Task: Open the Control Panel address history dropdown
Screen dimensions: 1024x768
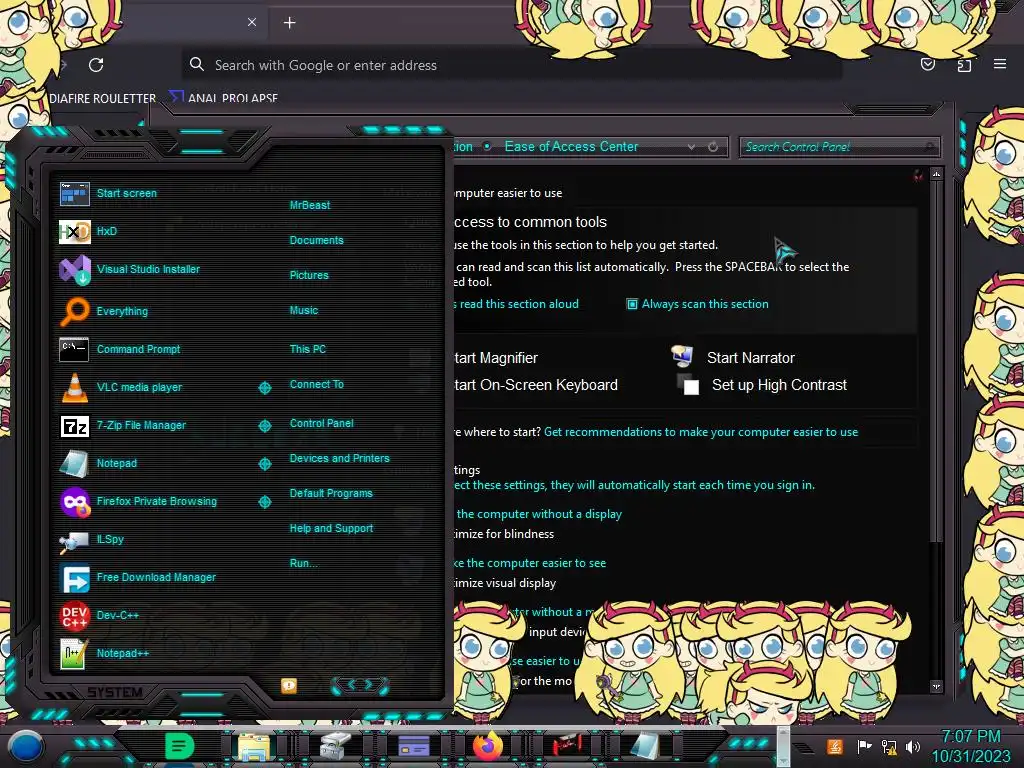Action: point(691,147)
